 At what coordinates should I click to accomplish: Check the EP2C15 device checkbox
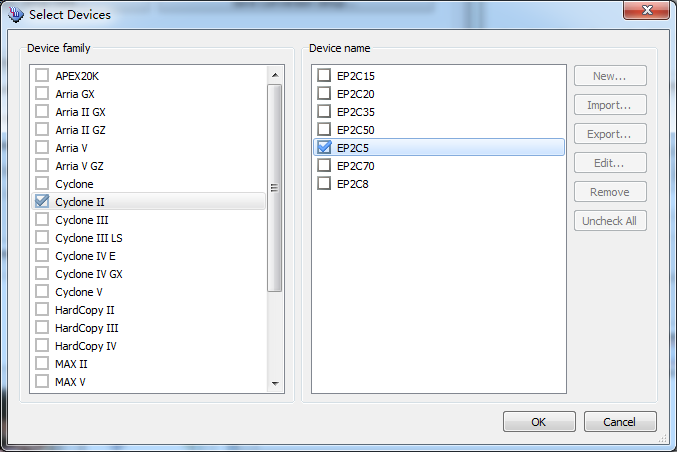pyautogui.click(x=324, y=76)
